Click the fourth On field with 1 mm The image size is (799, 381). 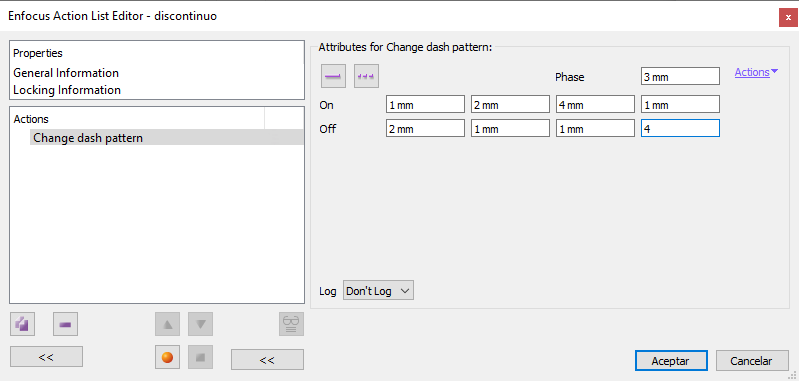coord(680,104)
